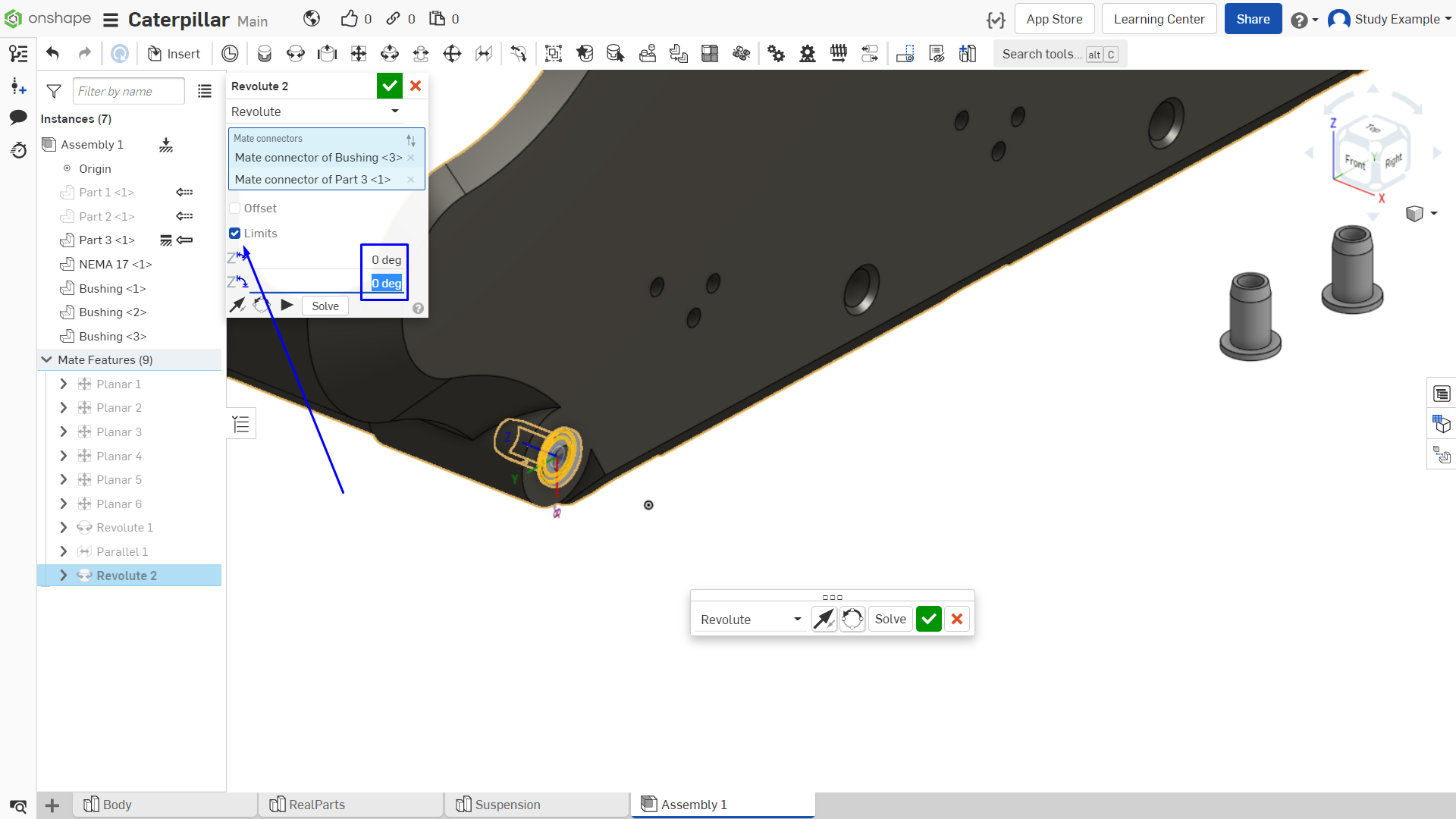Select the Planar mate tool in toolbar
Viewport: 1456px width, 819px height.
pyautogui.click(x=359, y=53)
